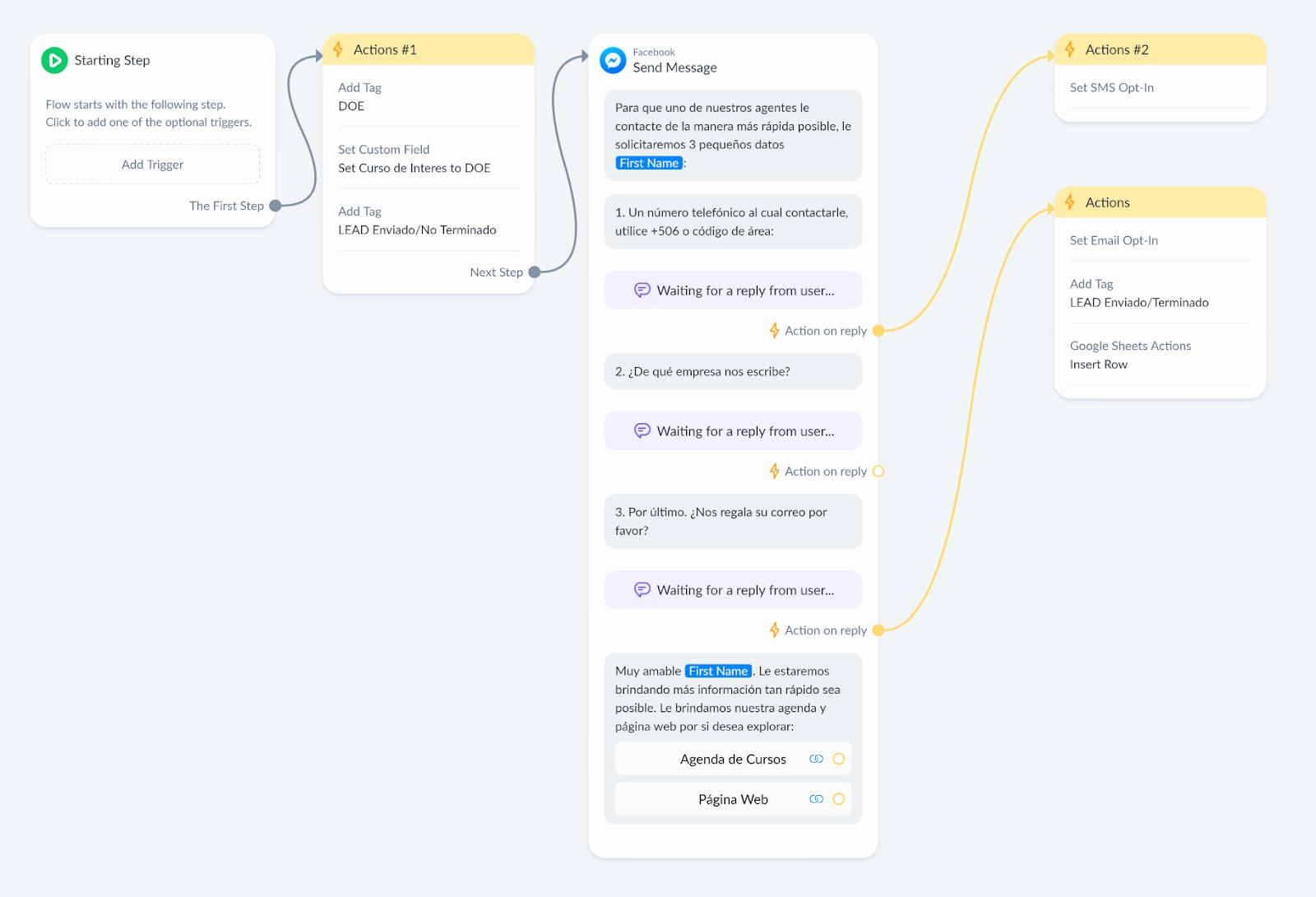Viewport: 1316px width, 897px height.
Task: Click the empty connector circle on Página Web
Action: pyautogui.click(x=839, y=799)
